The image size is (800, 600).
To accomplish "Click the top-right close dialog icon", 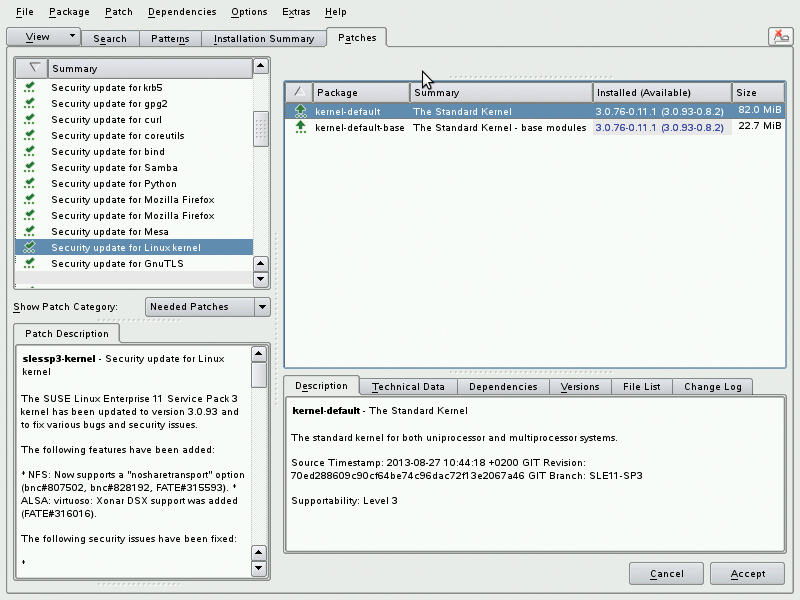I will coord(779,37).
